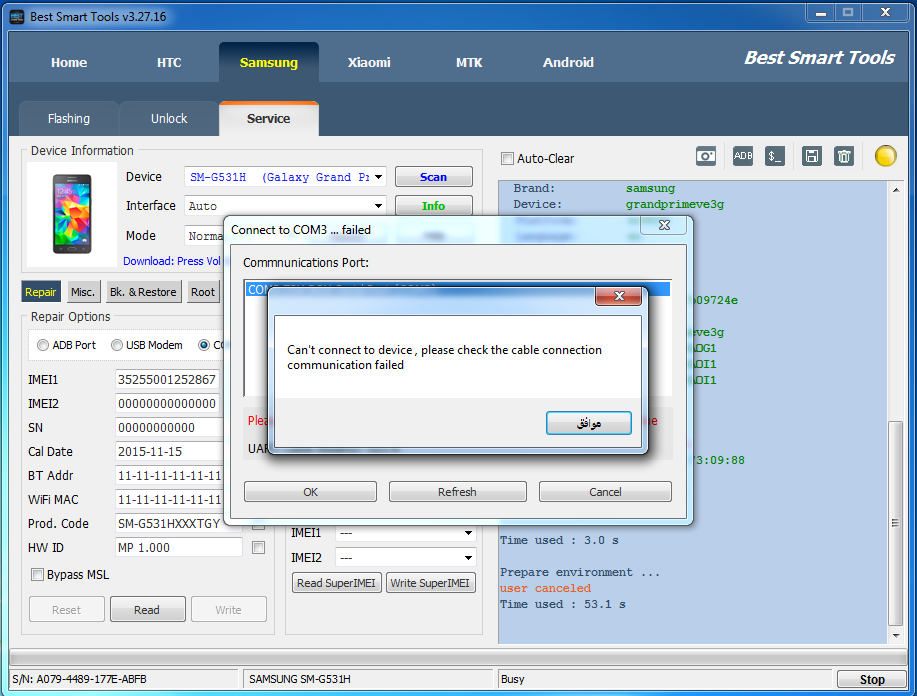Close the error message with red X

(619, 296)
